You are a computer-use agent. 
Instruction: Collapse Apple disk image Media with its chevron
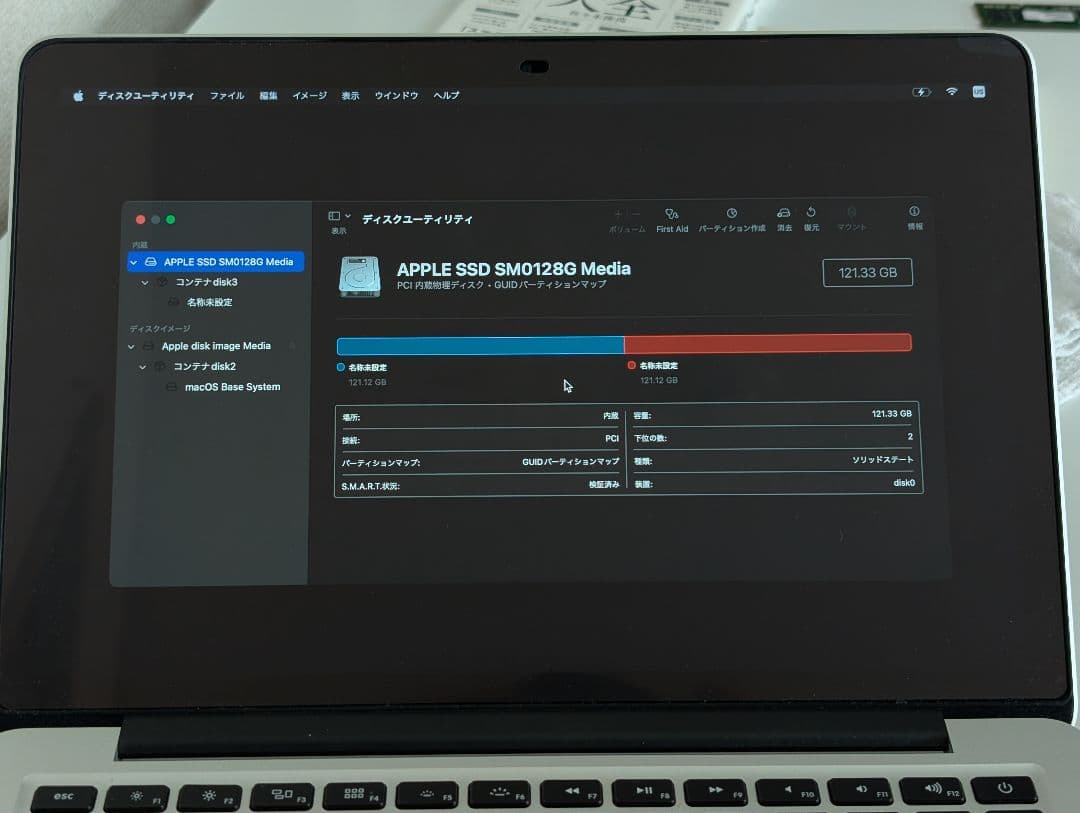pos(130,346)
